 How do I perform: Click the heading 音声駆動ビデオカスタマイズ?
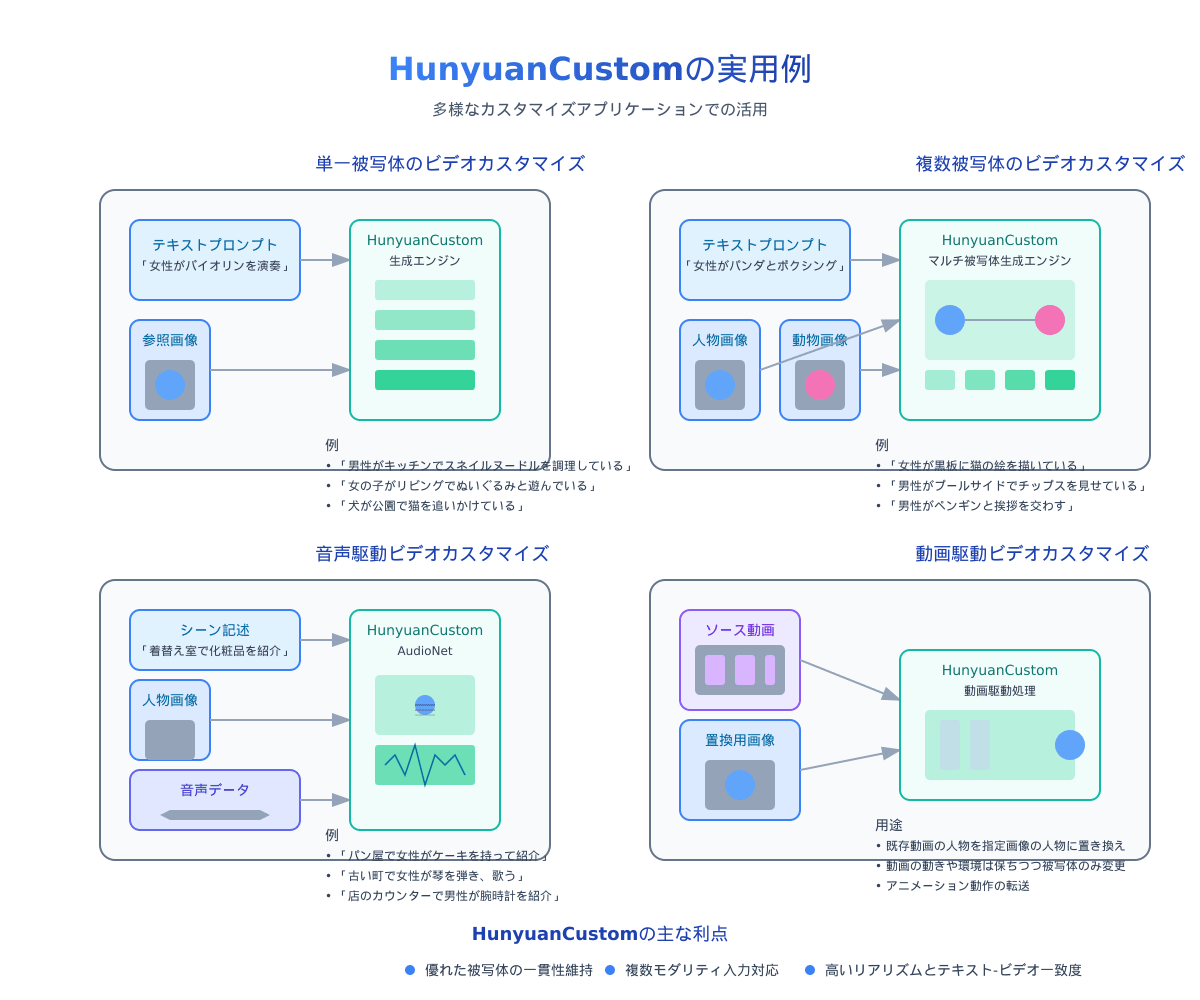432,554
